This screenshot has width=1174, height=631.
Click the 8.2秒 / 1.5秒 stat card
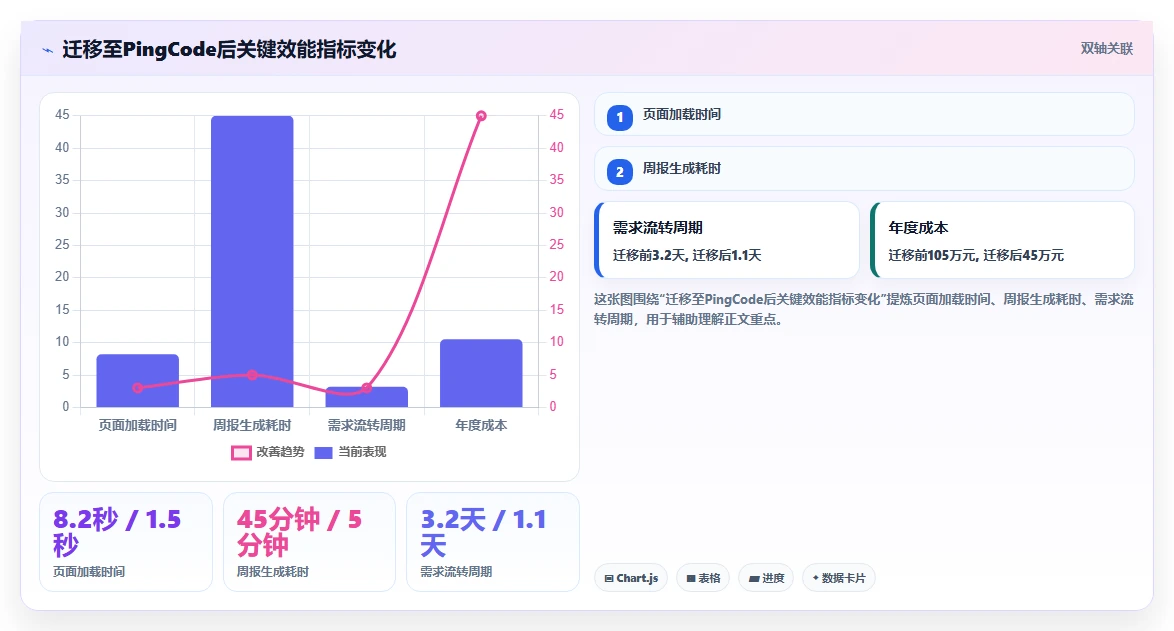pos(126,542)
